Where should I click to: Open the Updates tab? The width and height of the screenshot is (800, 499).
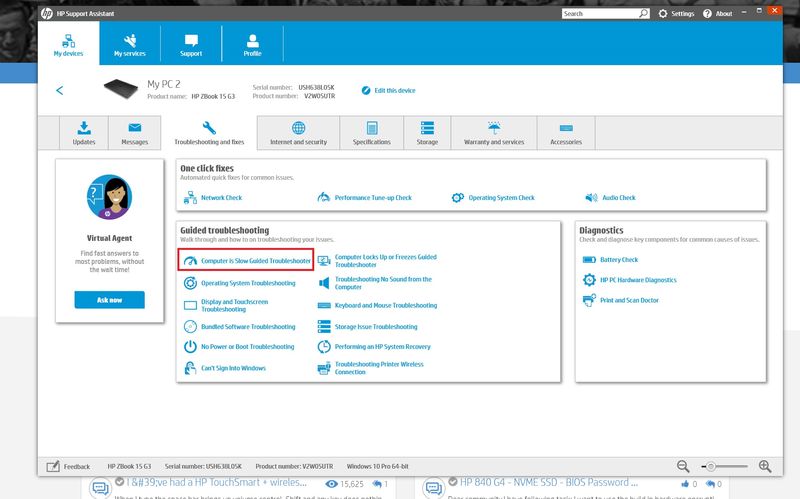coord(84,133)
